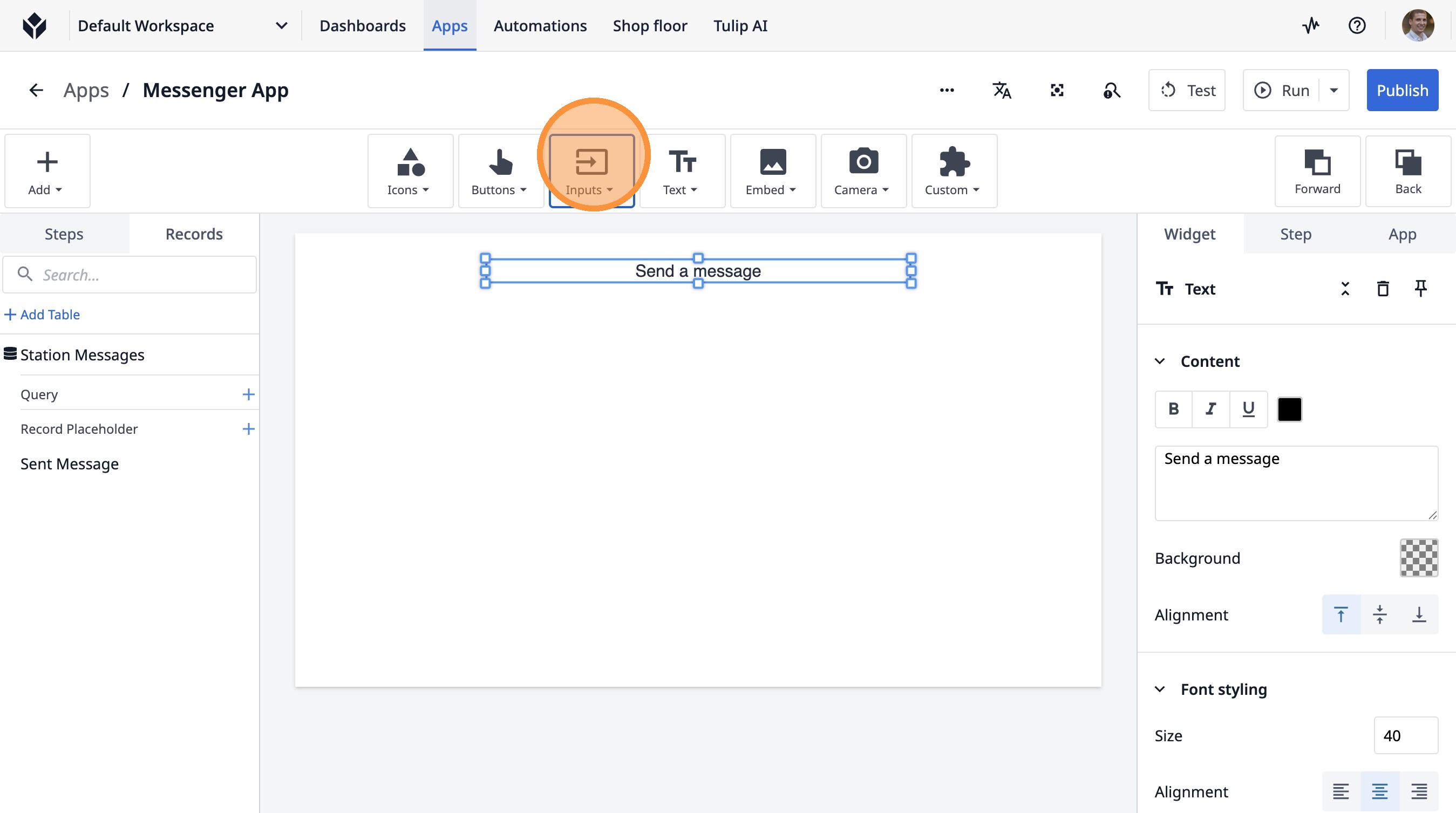Send widget Back in layer order
Image resolution: width=1456 pixels, height=813 pixels.
pos(1407,171)
